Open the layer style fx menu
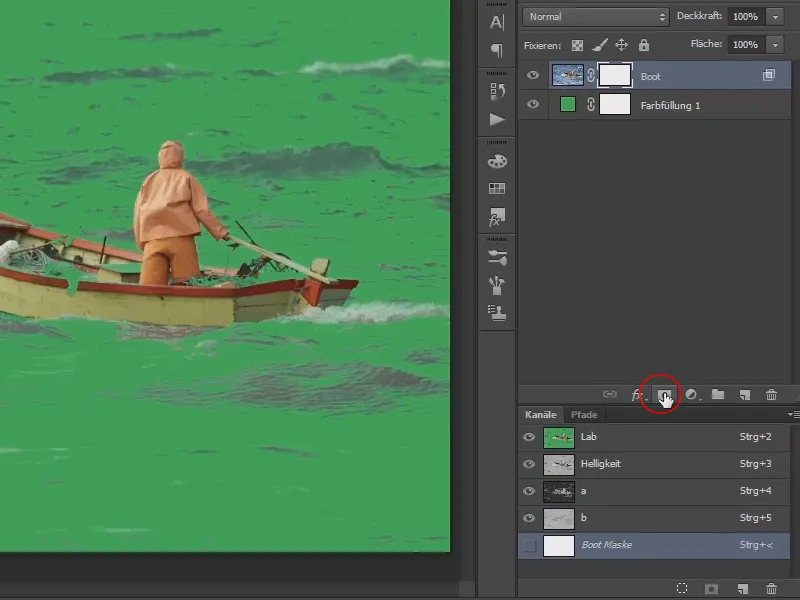Viewport: 800px width, 600px height. [638, 395]
